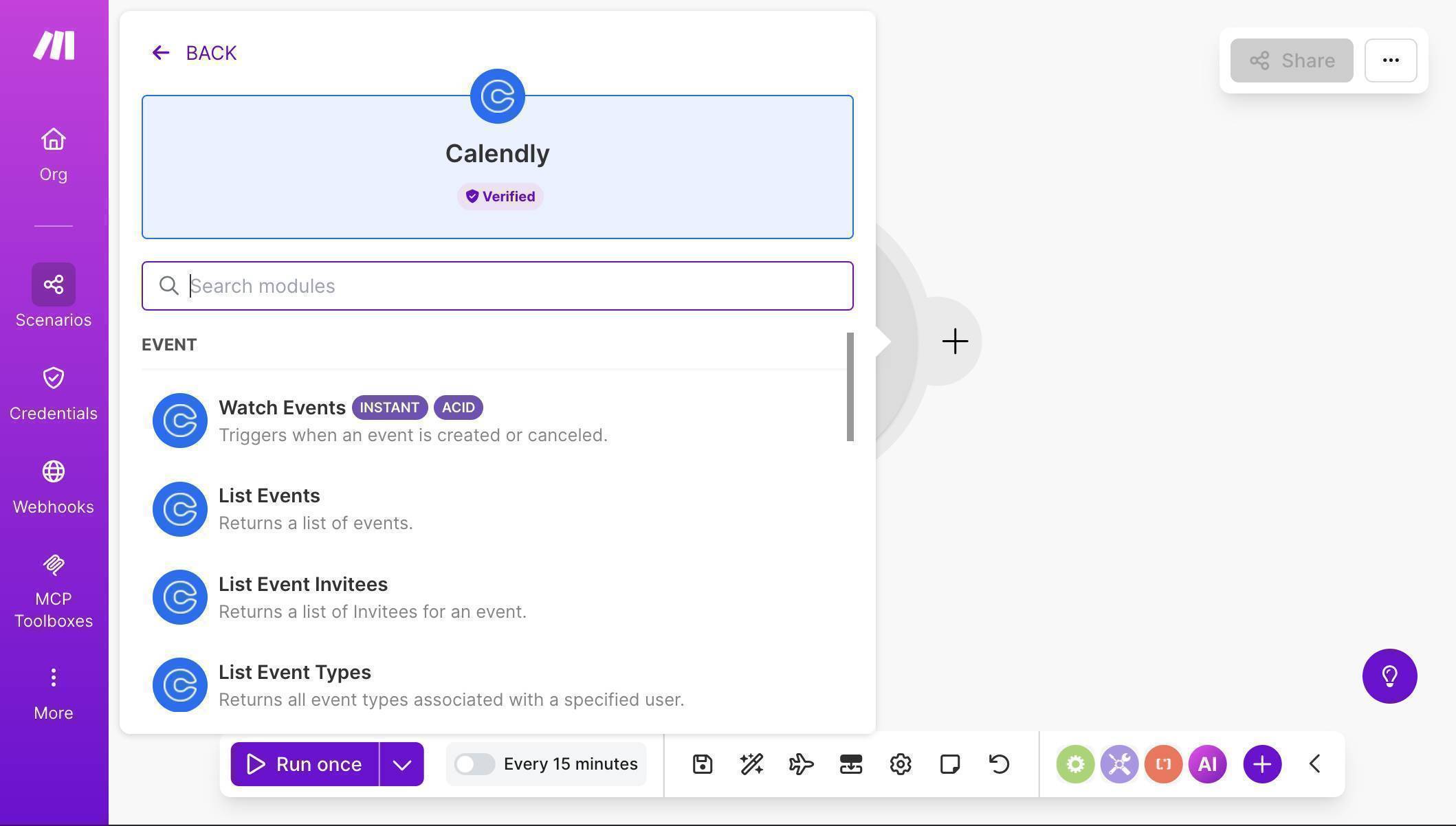Enable the Every 15 minutes schedule
This screenshot has height=826, width=1456.
tap(475, 763)
